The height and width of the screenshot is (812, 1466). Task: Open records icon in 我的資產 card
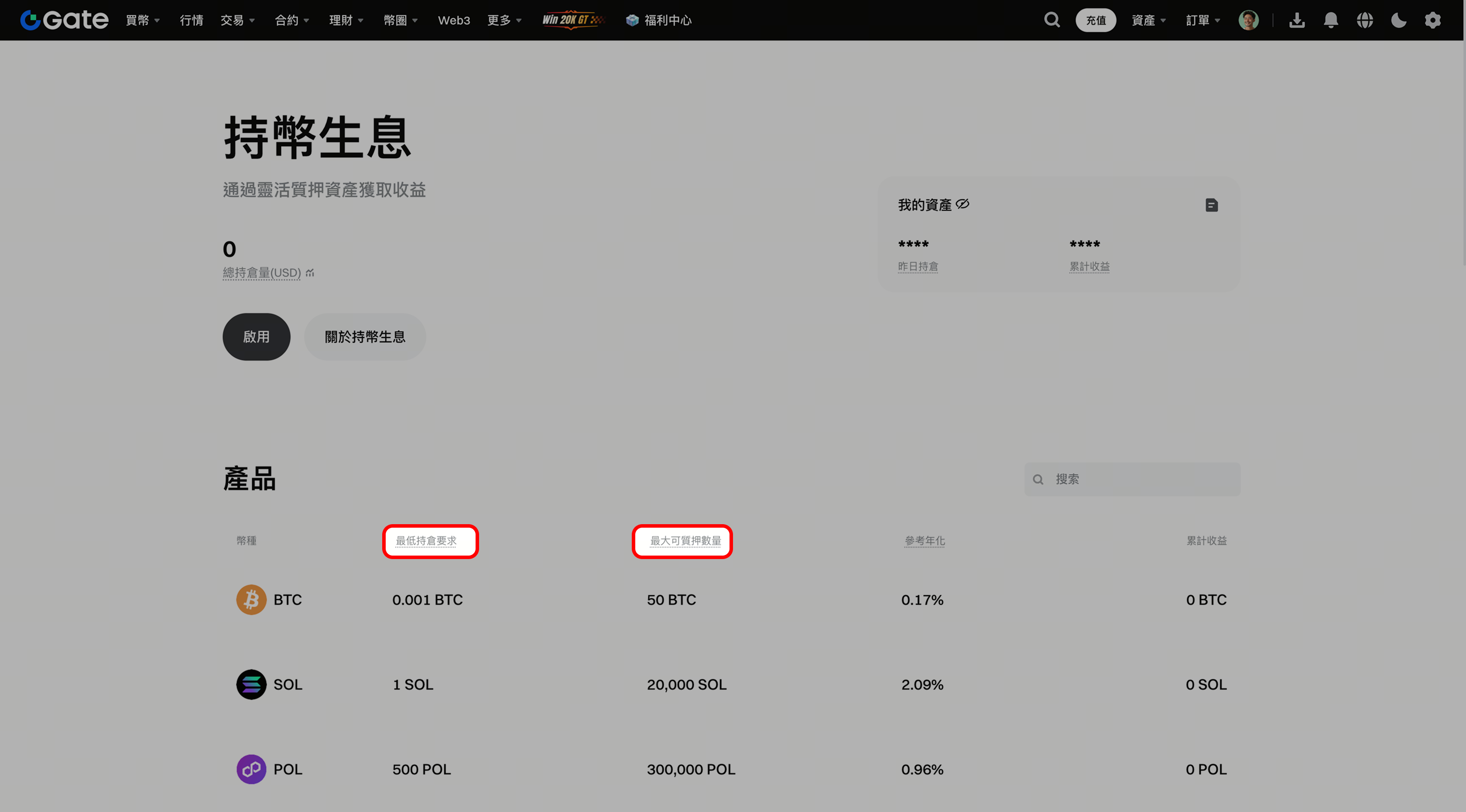pyautogui.click(x=1212, y=205)
